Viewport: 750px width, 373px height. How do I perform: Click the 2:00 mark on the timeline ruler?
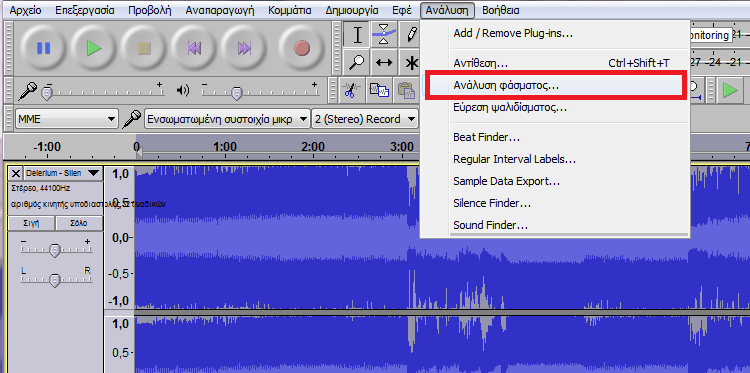[313, 147]
